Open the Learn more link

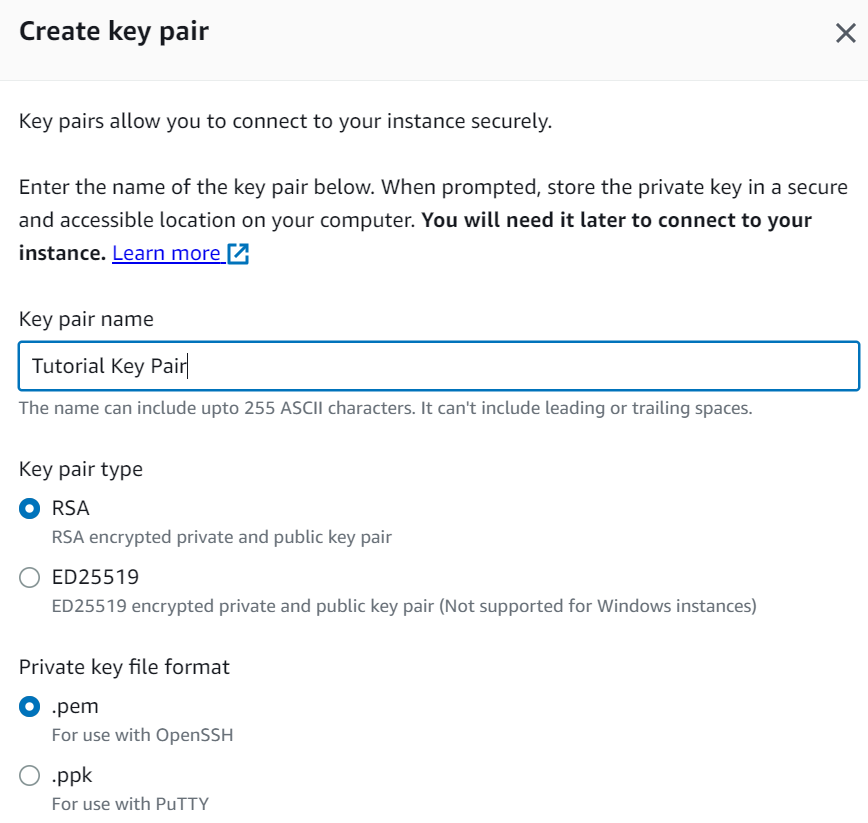(166, 253)
